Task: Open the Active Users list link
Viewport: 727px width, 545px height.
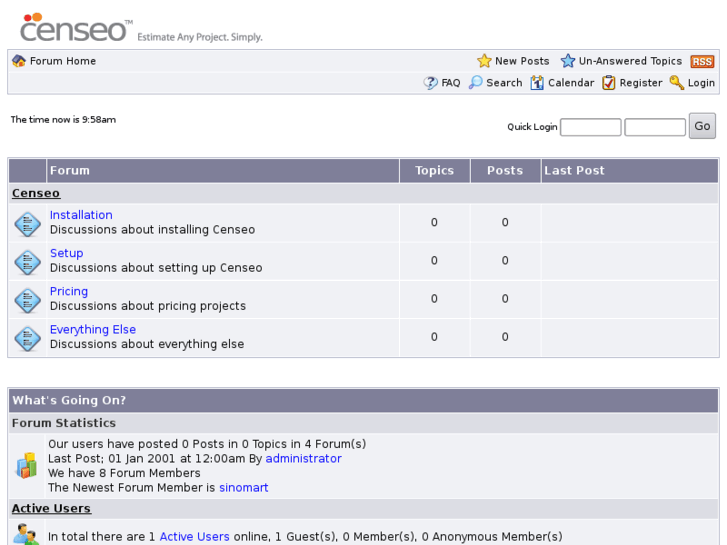Action: tap(194, 537)
